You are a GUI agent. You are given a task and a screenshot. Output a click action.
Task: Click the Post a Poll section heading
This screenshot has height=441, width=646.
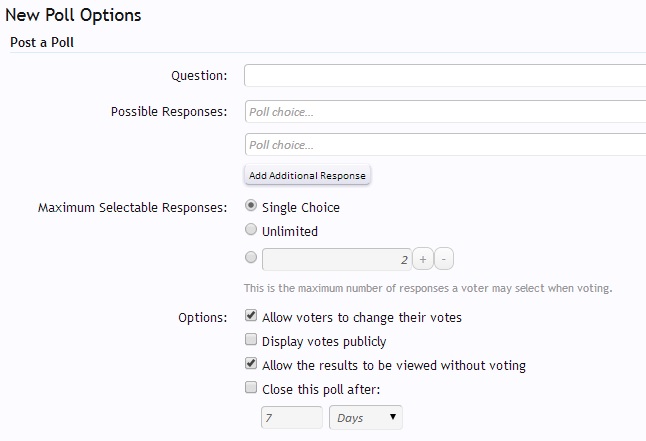click(42, 42)
